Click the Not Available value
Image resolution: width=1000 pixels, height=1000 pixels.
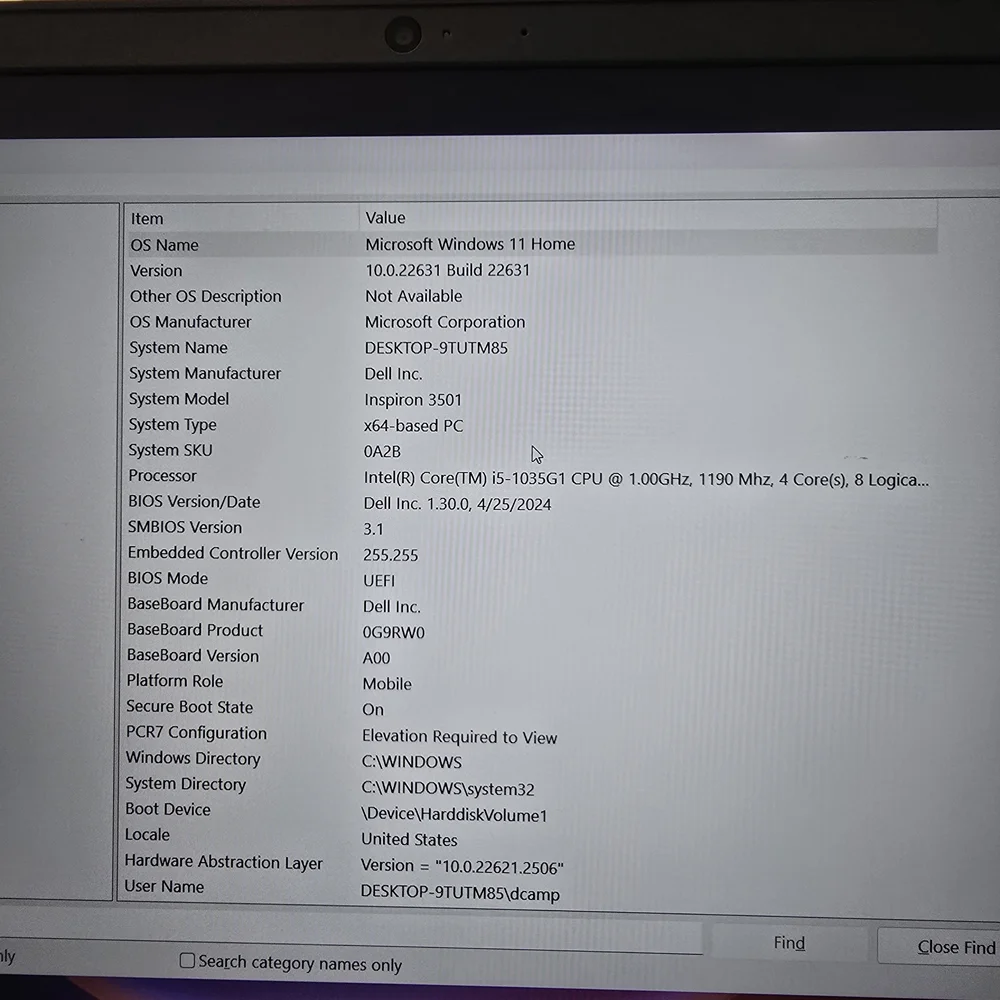(x=413, y=296)
